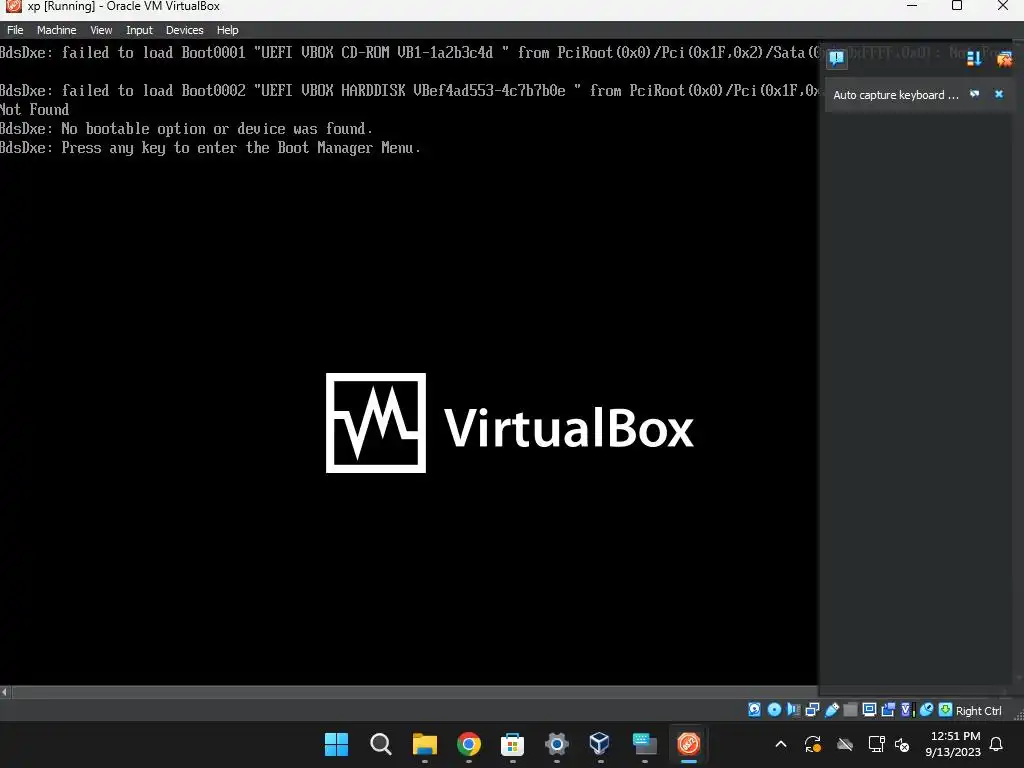The height and width of the screenshot is (768, 1024).
Task: Click the horizontal scrollbar left arrow
Action: click(x=5, y=692)
